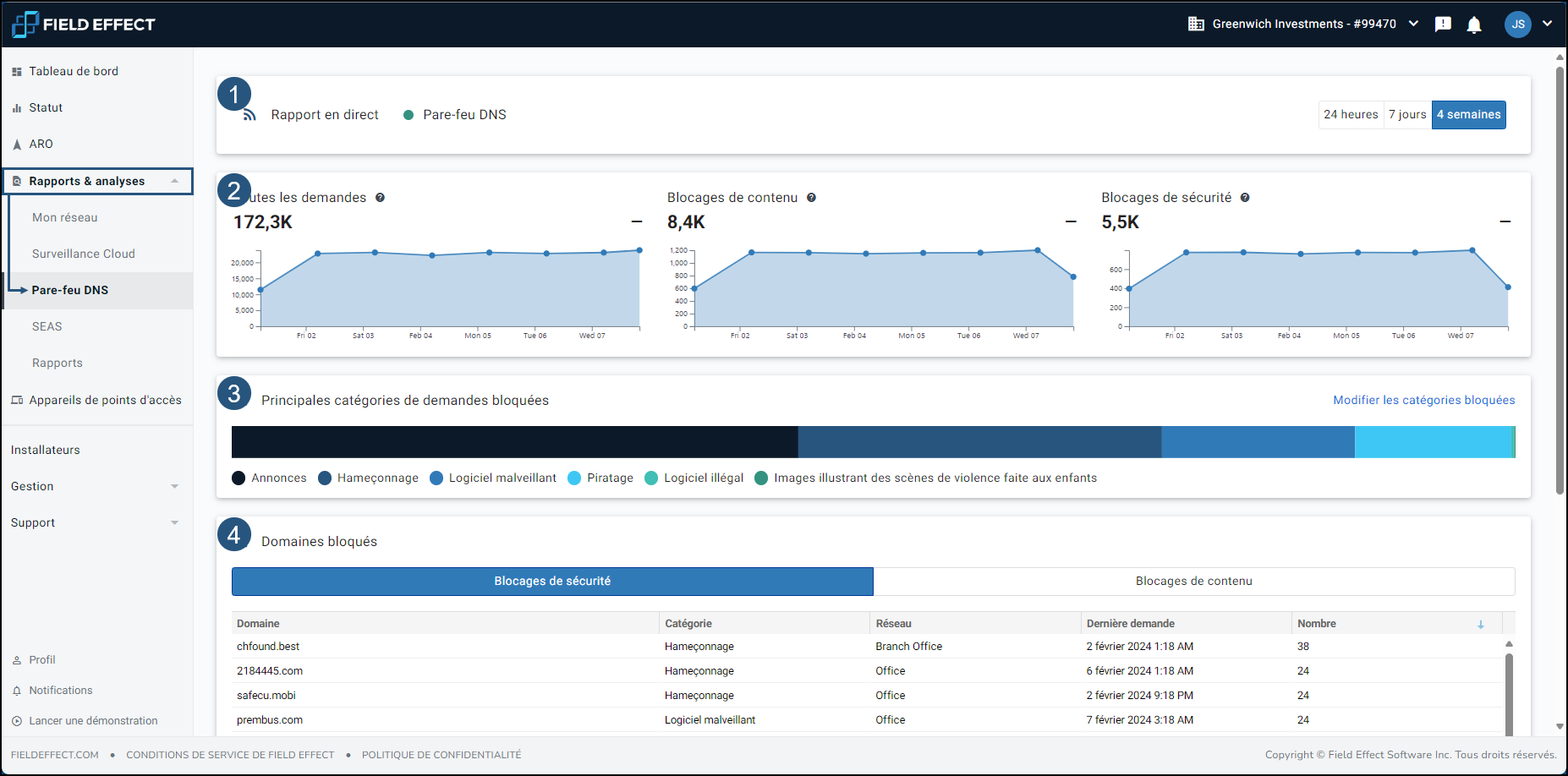1568x776 pixels.
Task: Click the Tableau de bord dashboard icon
Action: click(x=17, y=72)
